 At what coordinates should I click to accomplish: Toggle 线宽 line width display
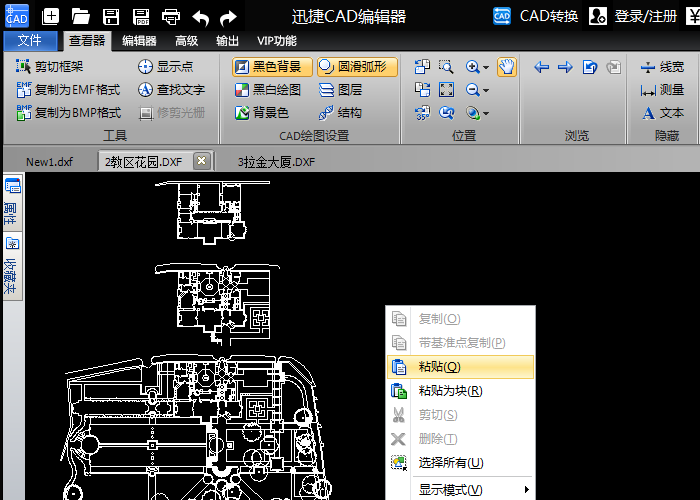click(x=662, y=67)
